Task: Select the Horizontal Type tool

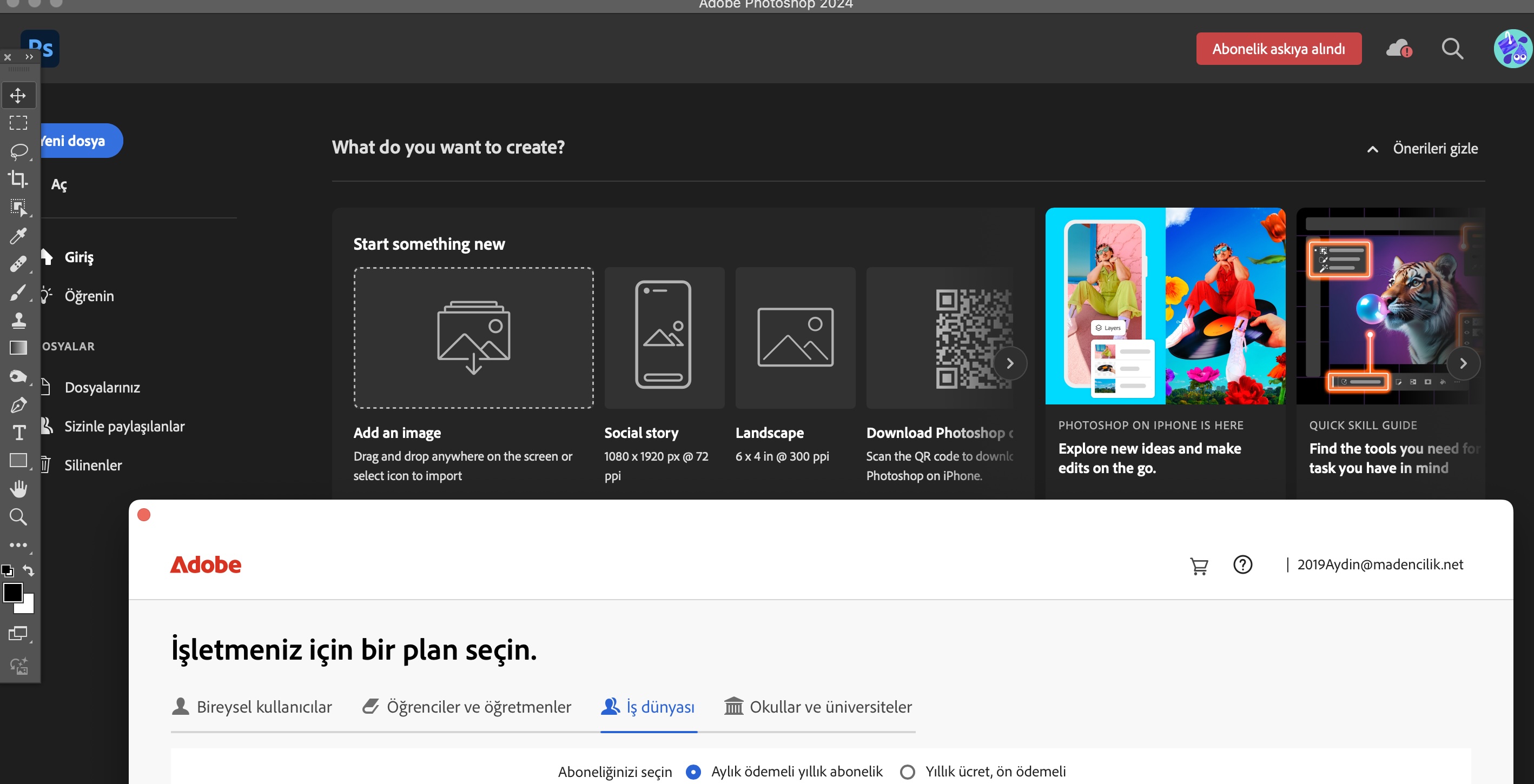Action: pos(18,433)
